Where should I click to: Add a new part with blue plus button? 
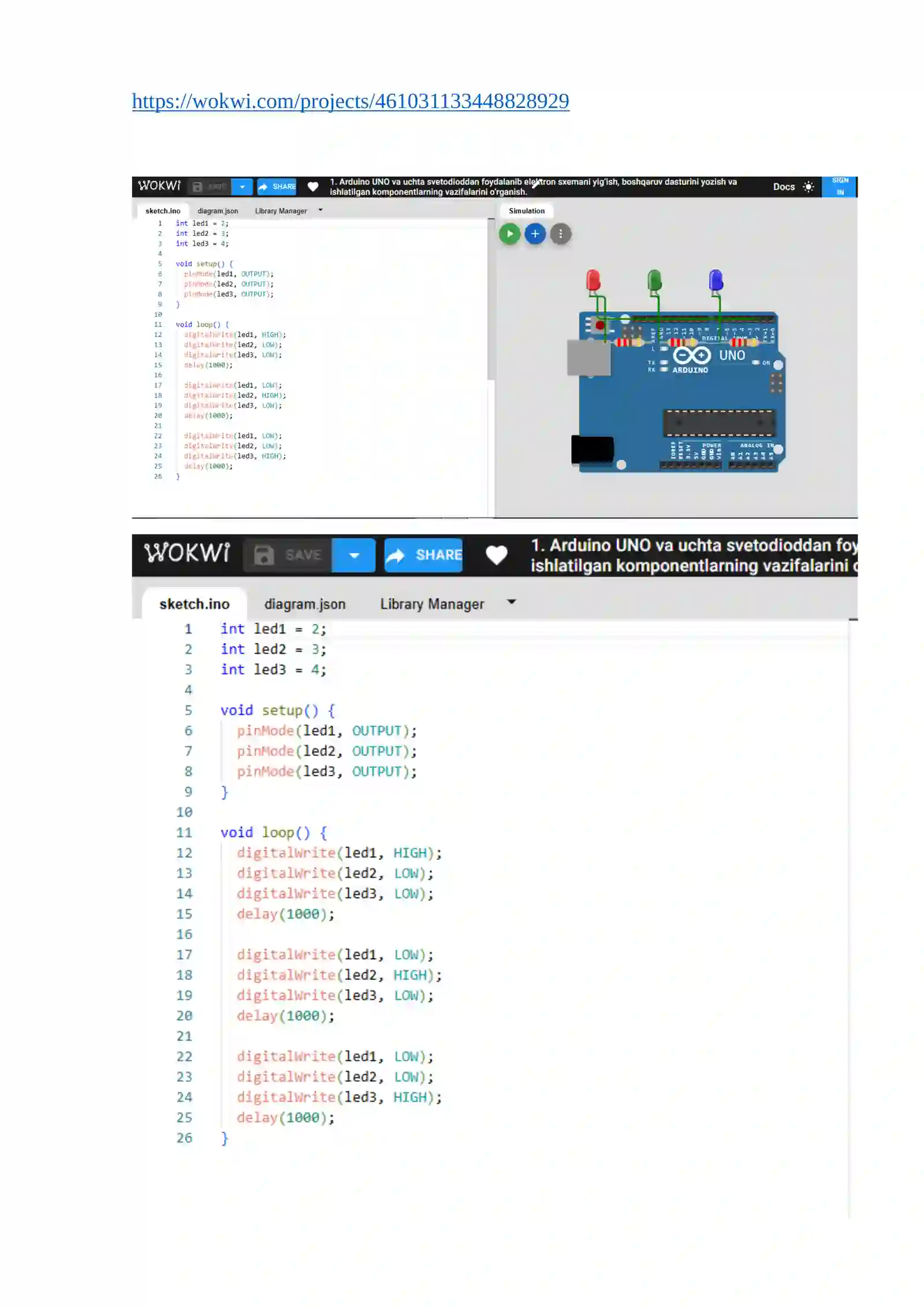click(535, 234)
